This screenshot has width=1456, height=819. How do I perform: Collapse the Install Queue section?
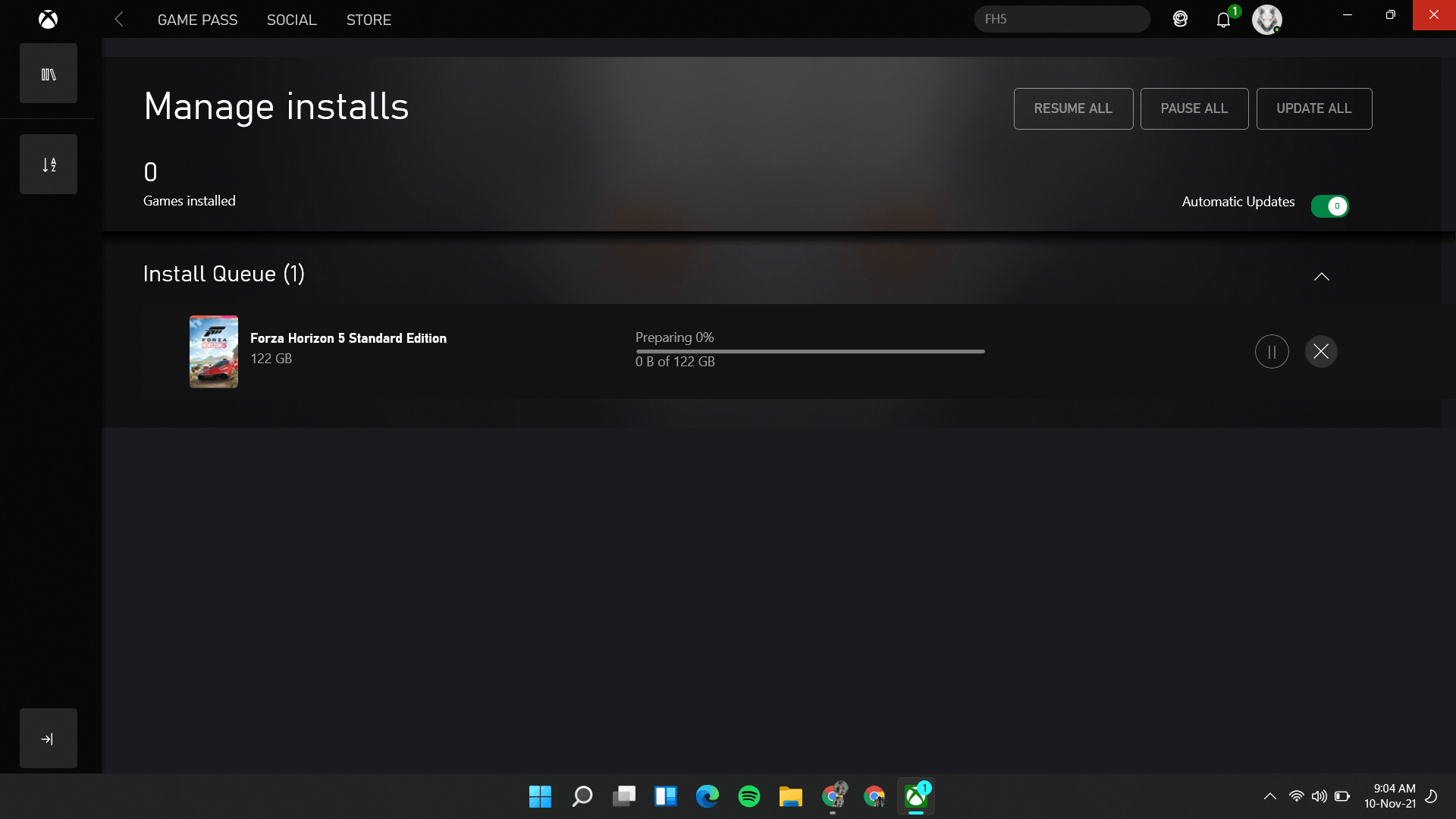click(x=1321, y=276)
